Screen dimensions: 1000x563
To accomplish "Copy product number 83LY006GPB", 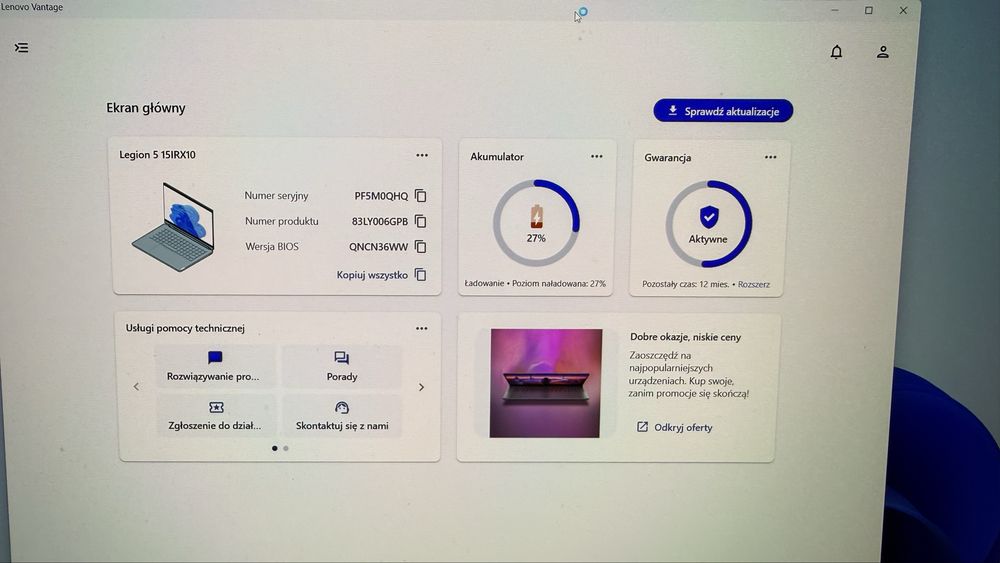I will tap(420, 221).
